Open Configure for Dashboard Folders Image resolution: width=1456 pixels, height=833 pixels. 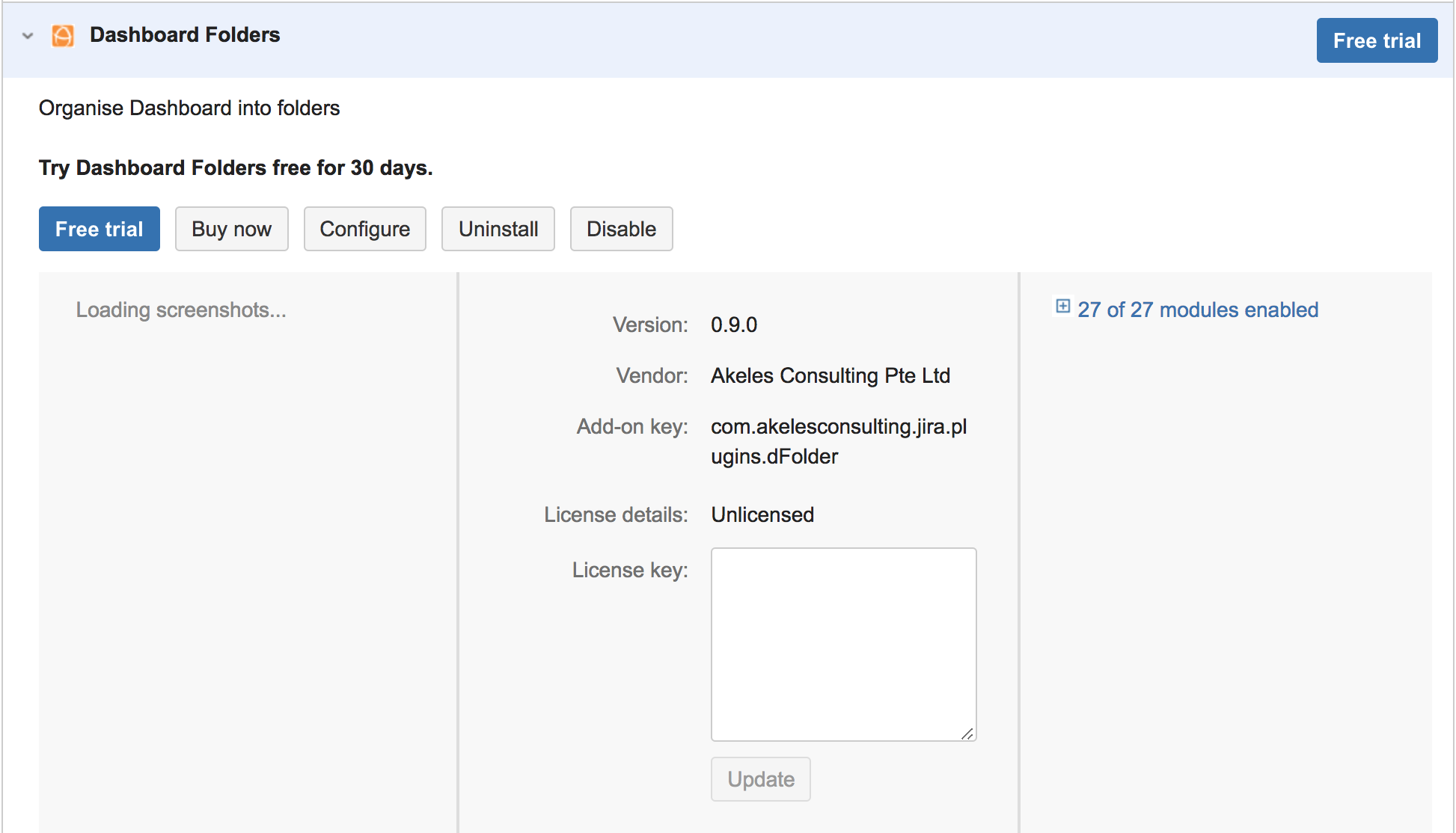point(364,229)
